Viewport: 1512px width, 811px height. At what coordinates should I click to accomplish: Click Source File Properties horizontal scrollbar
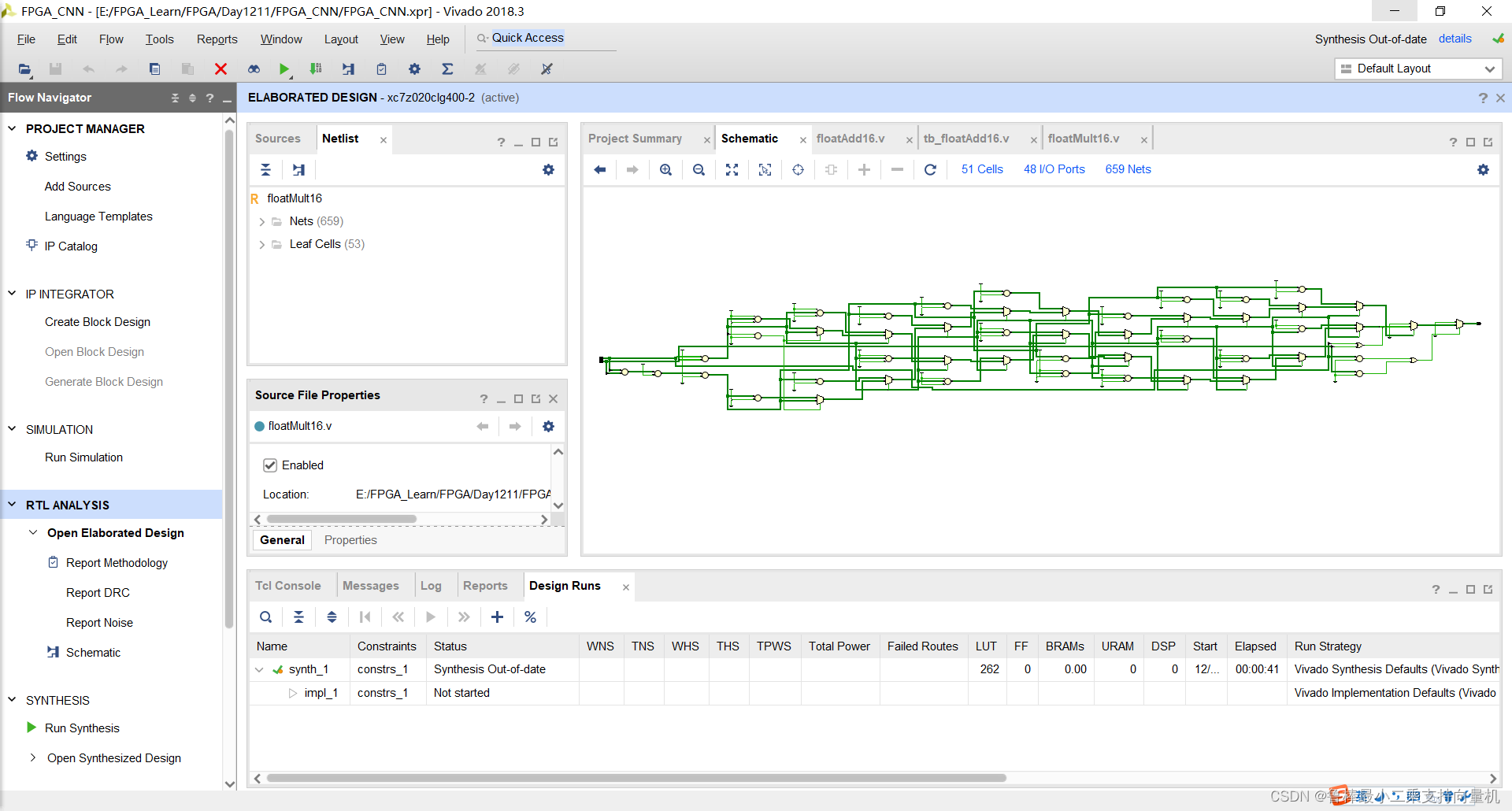[x=341, y=519]
